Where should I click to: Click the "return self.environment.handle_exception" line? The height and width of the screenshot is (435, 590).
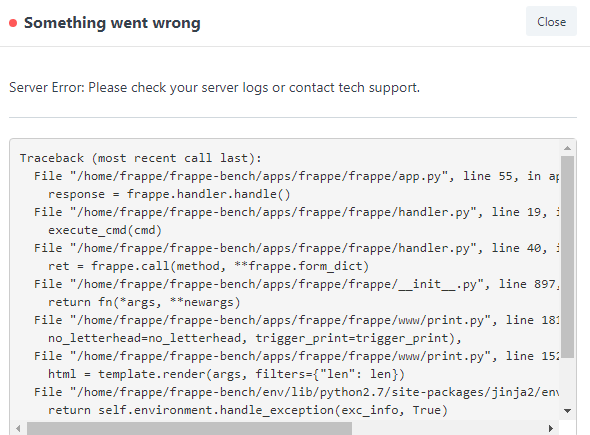pos(248,410)
